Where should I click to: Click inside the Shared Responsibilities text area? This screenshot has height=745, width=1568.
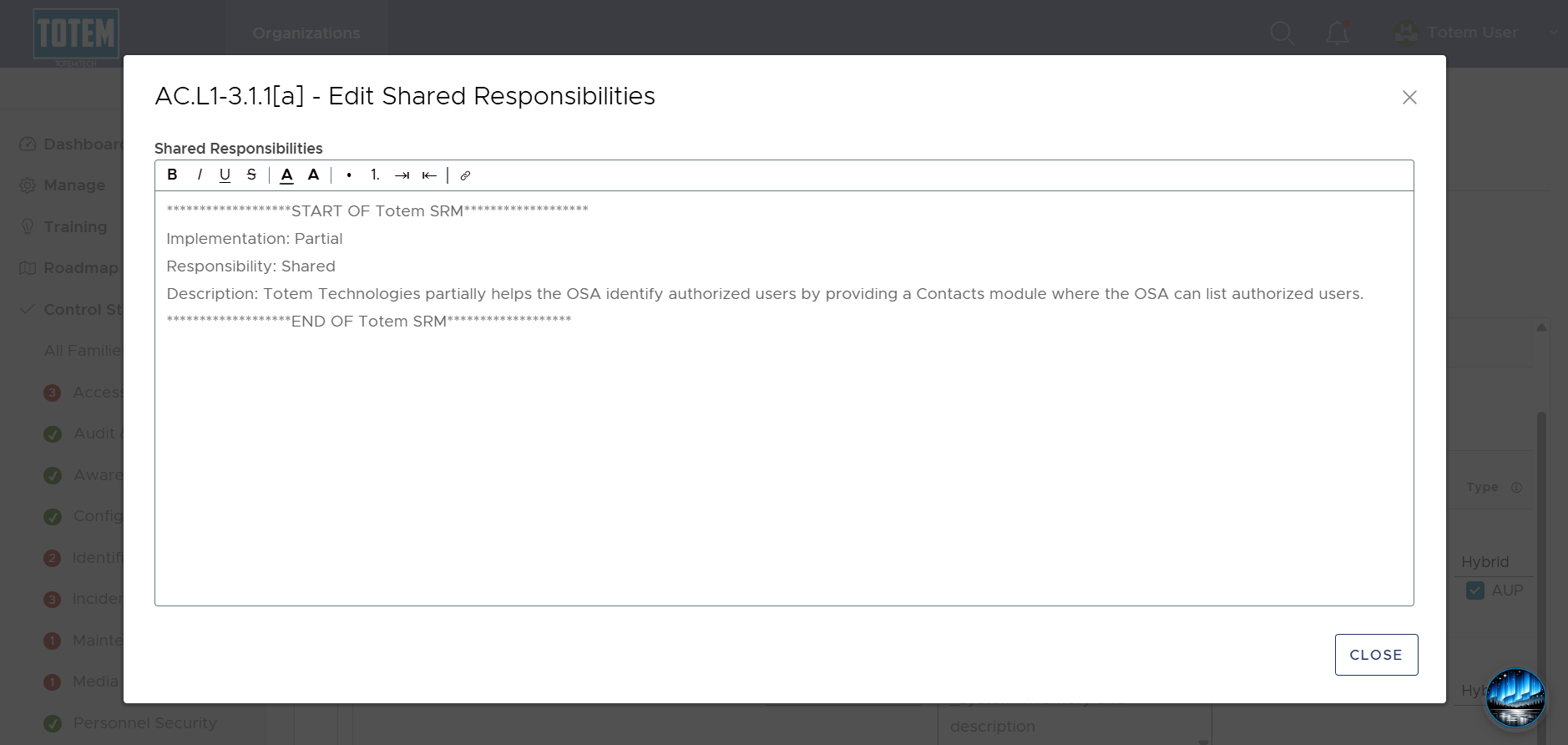(x=784, y=398)
